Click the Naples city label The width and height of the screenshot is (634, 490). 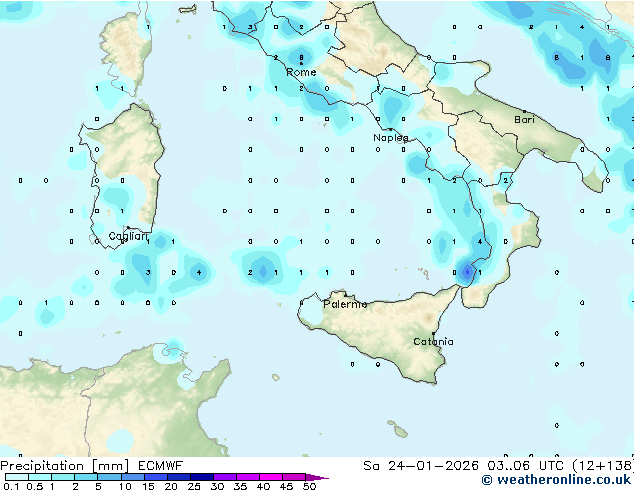pos(391,138)
